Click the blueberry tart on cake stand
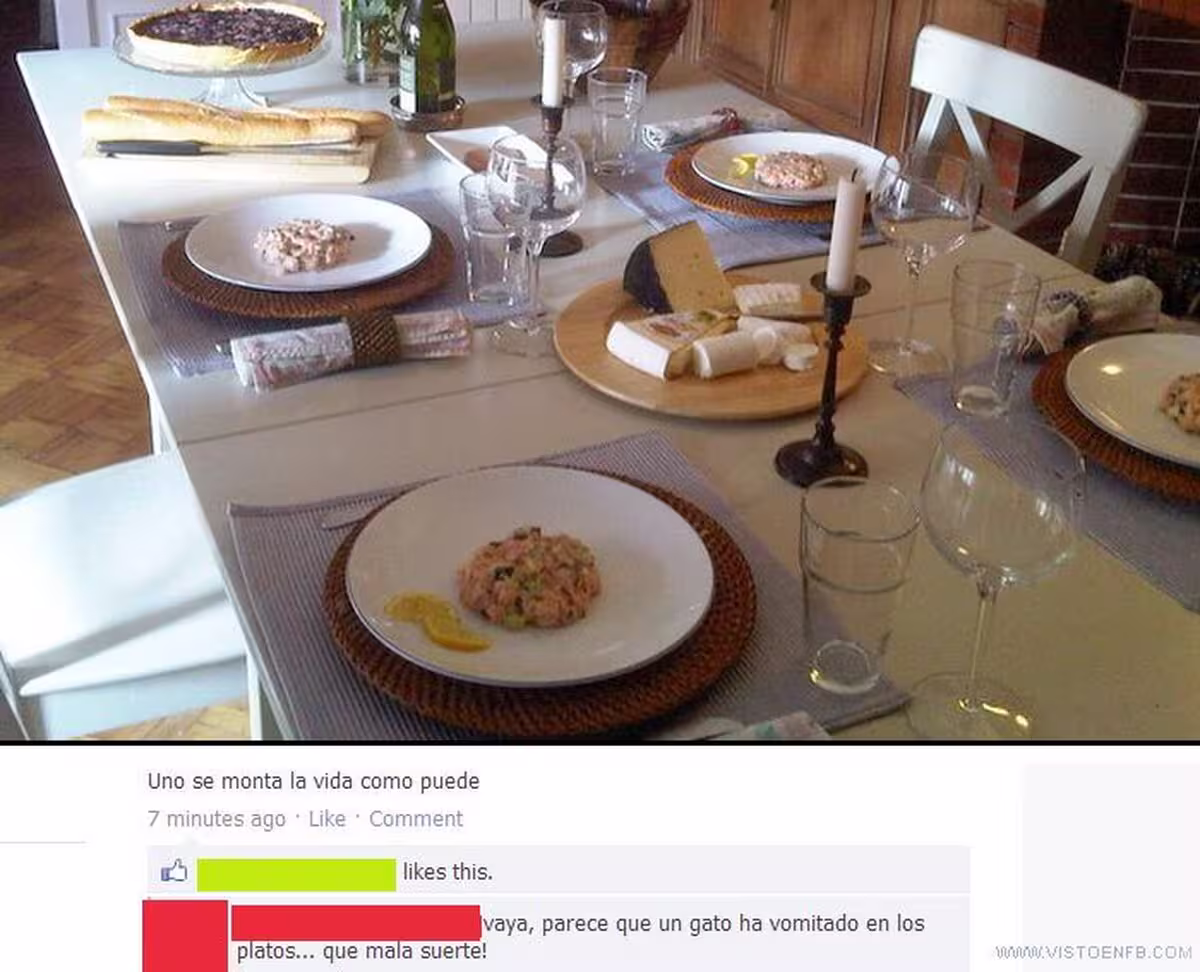1200x972 pixels. [x=227, y=33]
